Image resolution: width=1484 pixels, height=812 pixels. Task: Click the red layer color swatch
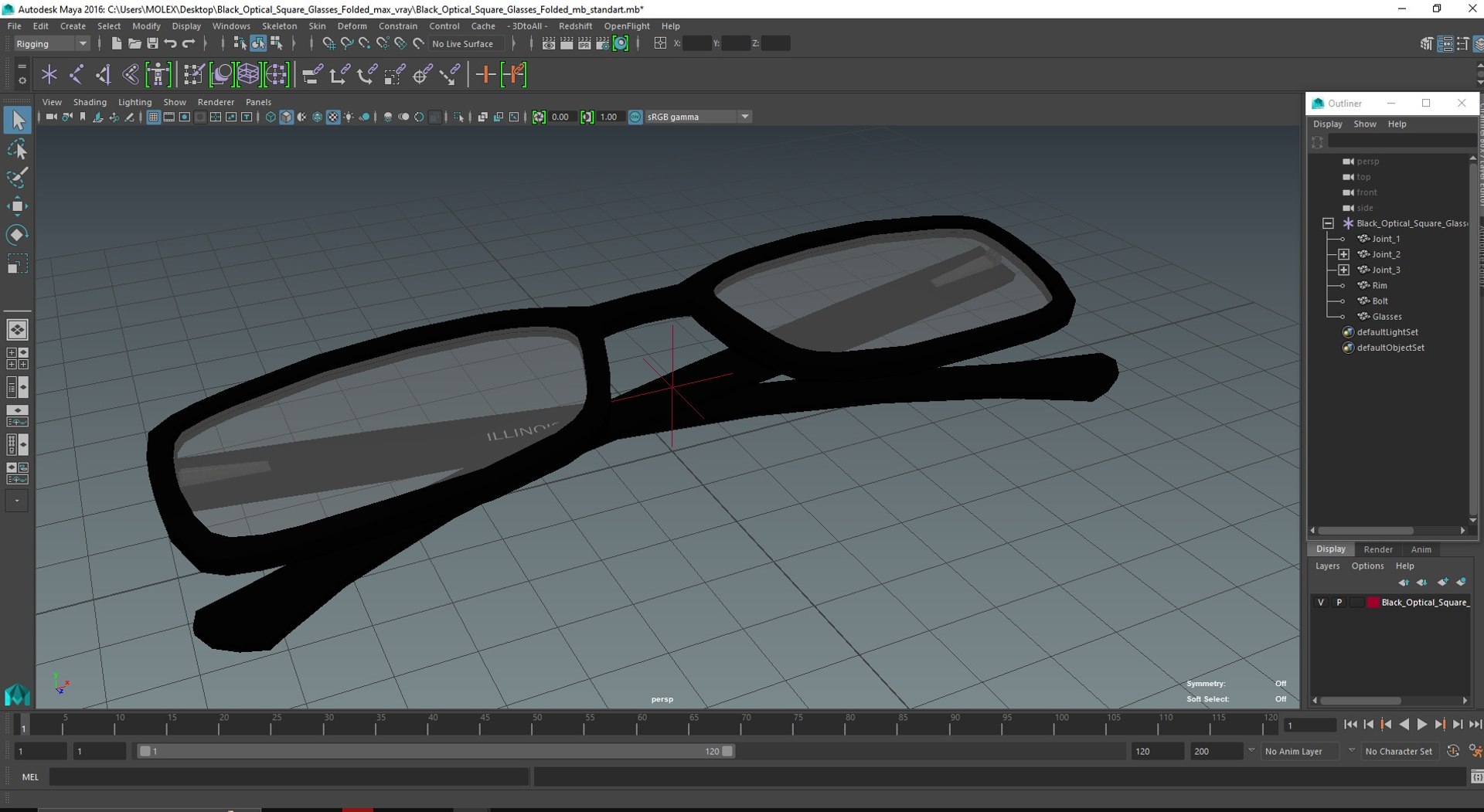pyautogui.click(x=1373, y=603)
